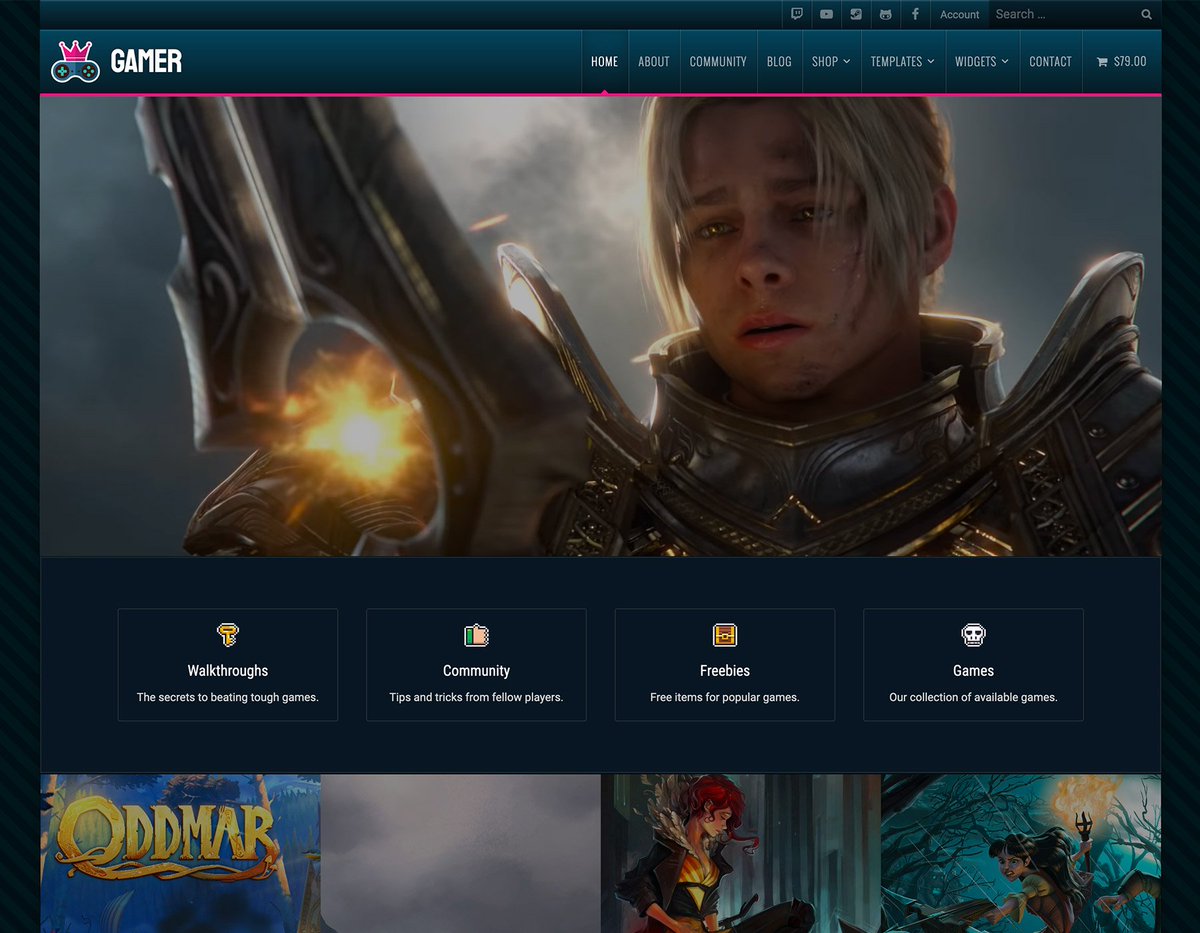This screenshot has width=1200, height=933.
Task: Click 'The secrets to beating tough games.'
Action: point(228,697)
